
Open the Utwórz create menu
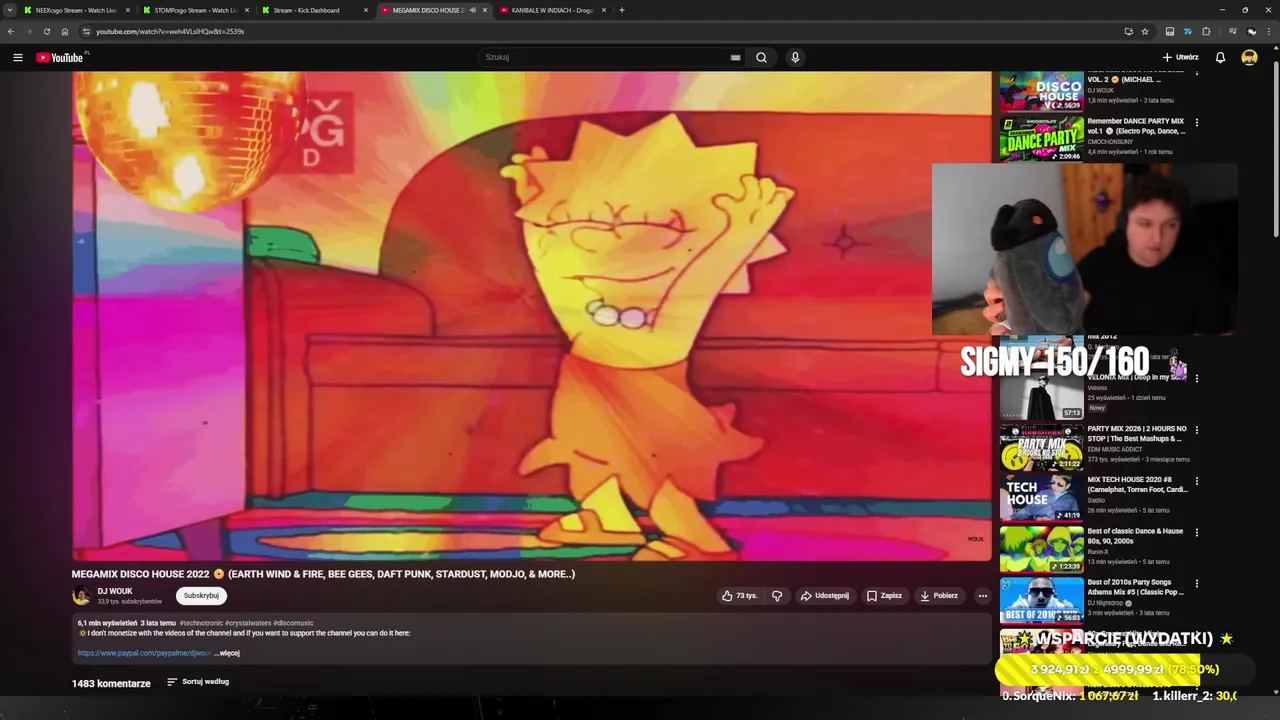1180,57
